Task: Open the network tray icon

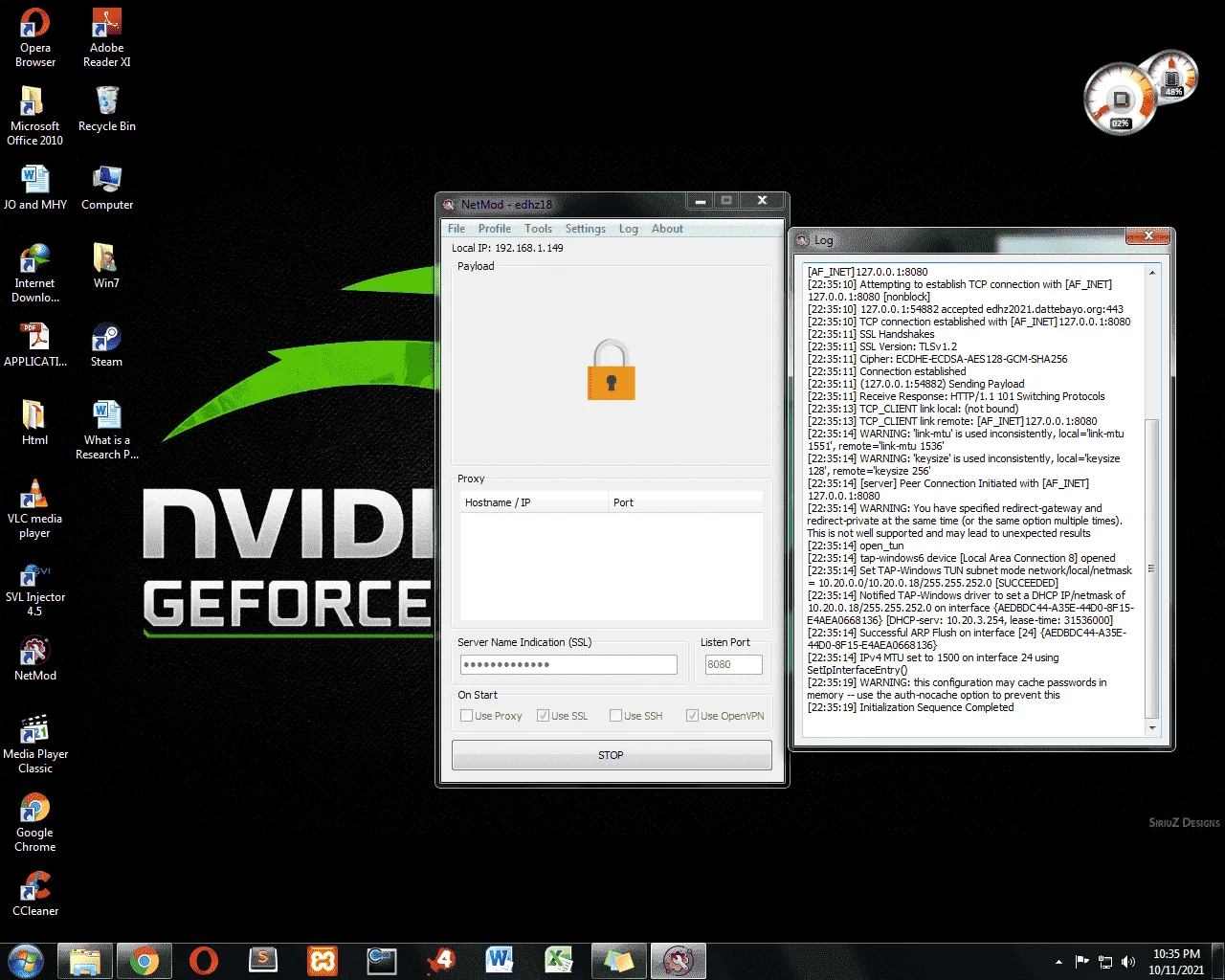Action: click(1105, 961)
